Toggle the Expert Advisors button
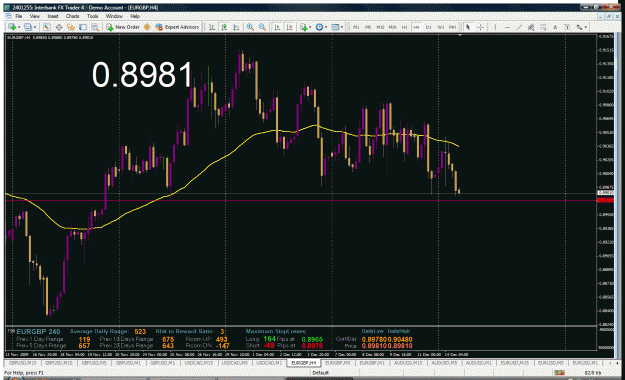This screenshot has height=380, width=625. click(x=177, y=27)
